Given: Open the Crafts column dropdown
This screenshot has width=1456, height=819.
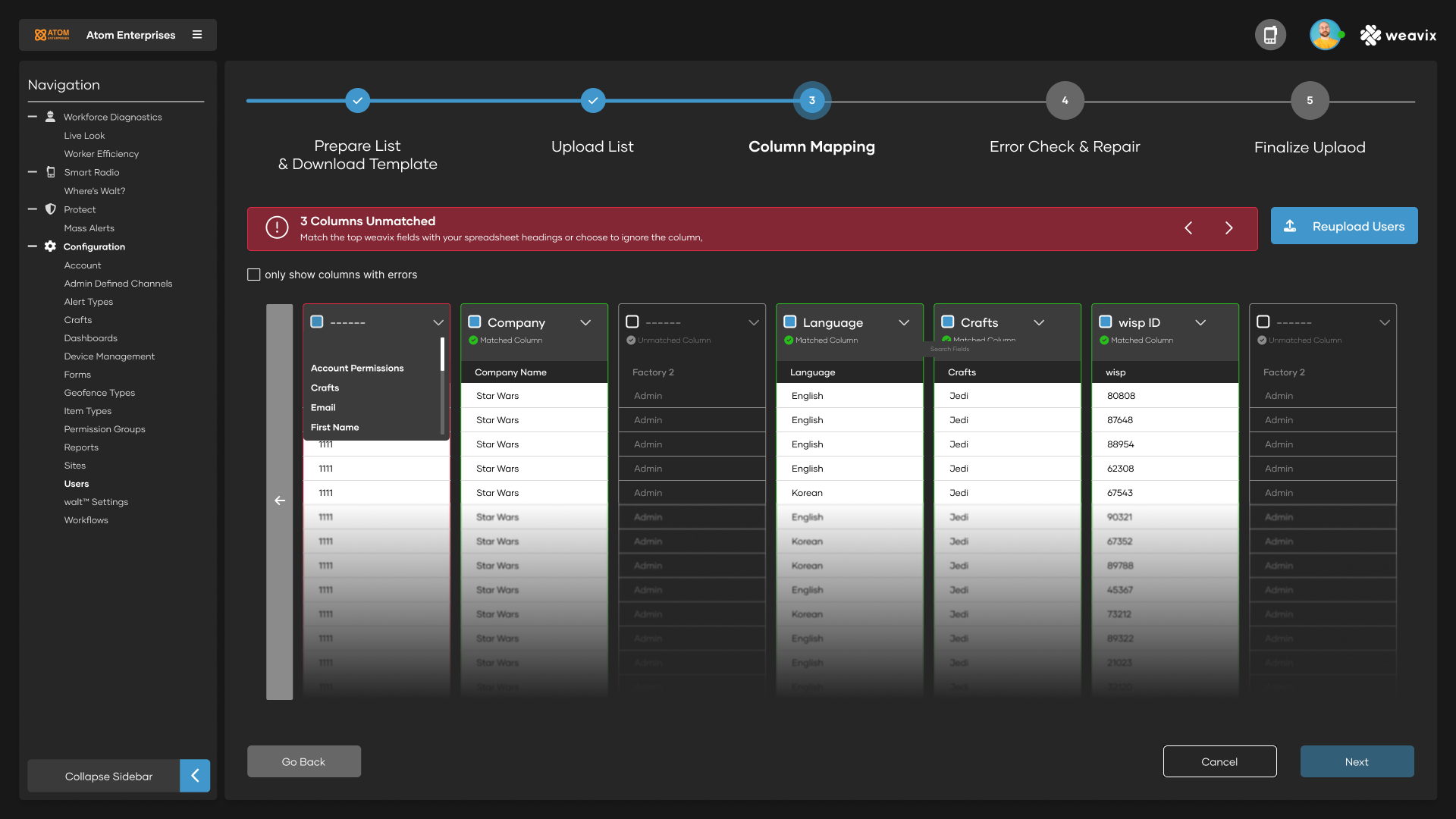Looking at the screenshot, I should point(1039,322).
